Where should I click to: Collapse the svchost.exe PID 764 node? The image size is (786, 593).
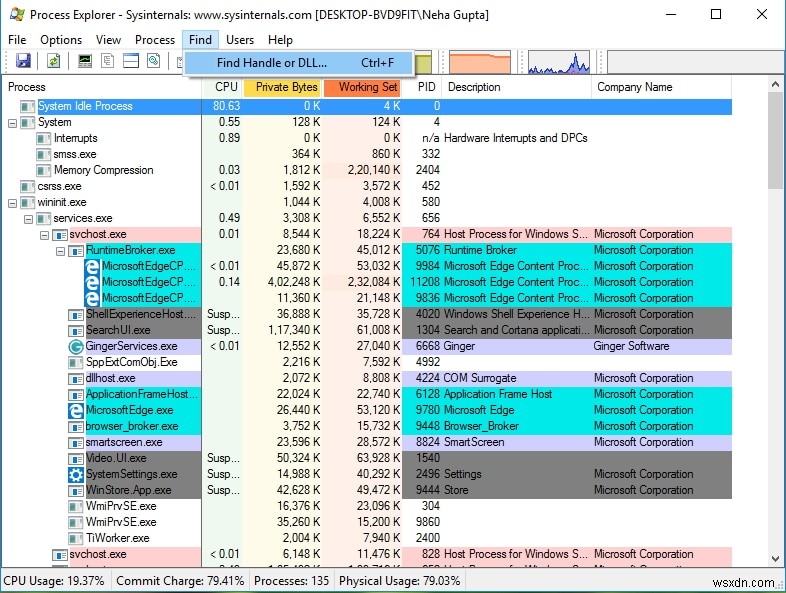tap(45, 235)
